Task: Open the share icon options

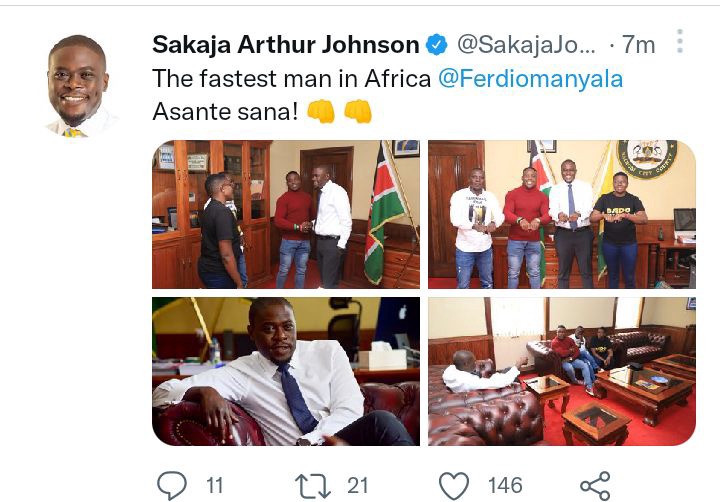Action: (595, 485)
